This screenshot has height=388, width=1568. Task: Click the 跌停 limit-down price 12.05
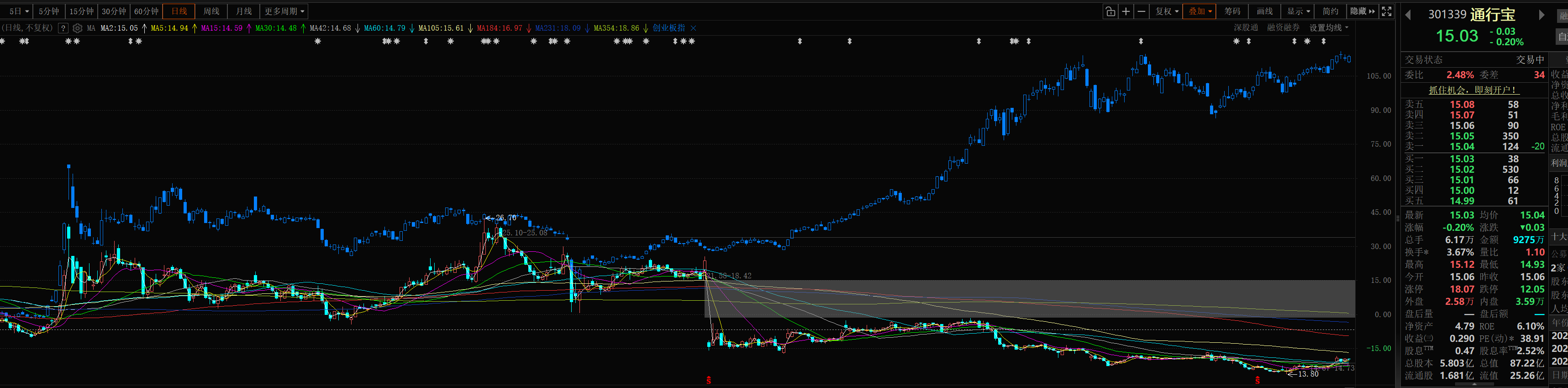(1532, 289)
